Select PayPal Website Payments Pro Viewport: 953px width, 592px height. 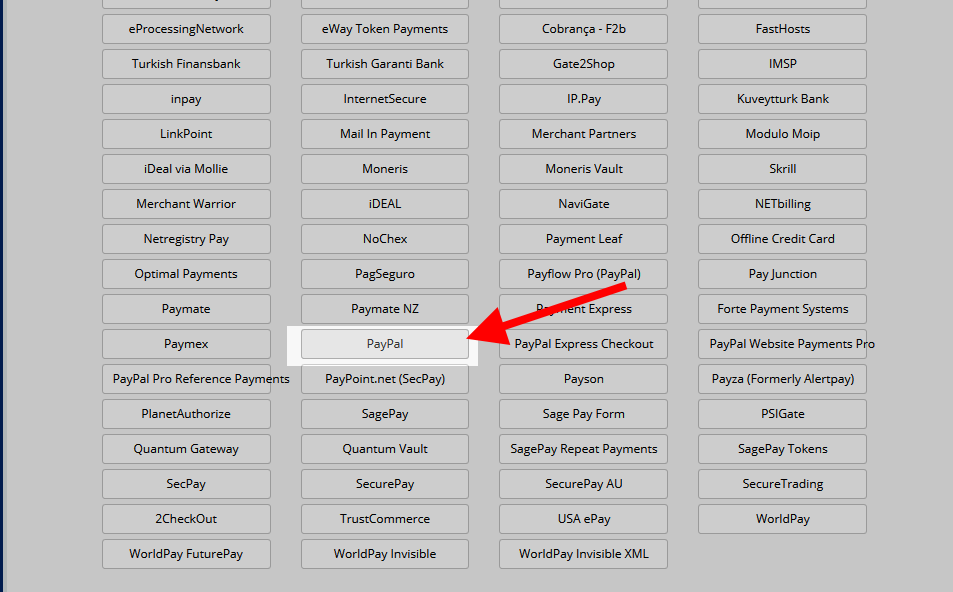(782, 344)
